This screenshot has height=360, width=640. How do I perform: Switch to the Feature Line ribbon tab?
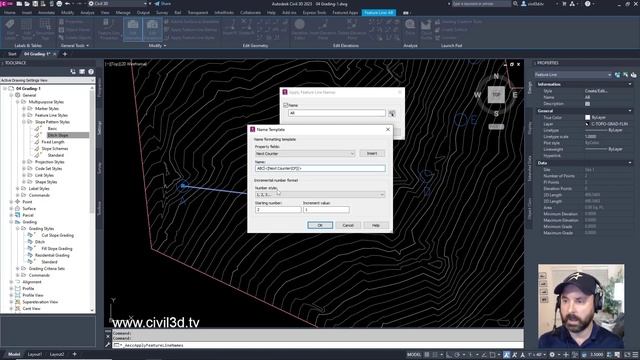coord(378,13)
